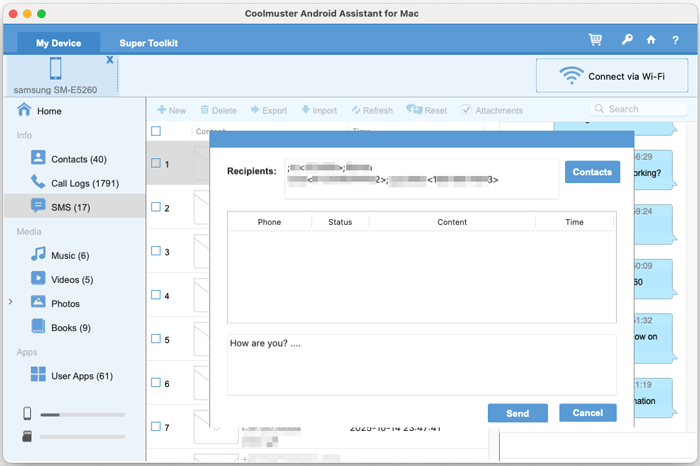Screen dimensions: 700x466
Task: Click the Time column header in dialog
Action: [575, 222]
